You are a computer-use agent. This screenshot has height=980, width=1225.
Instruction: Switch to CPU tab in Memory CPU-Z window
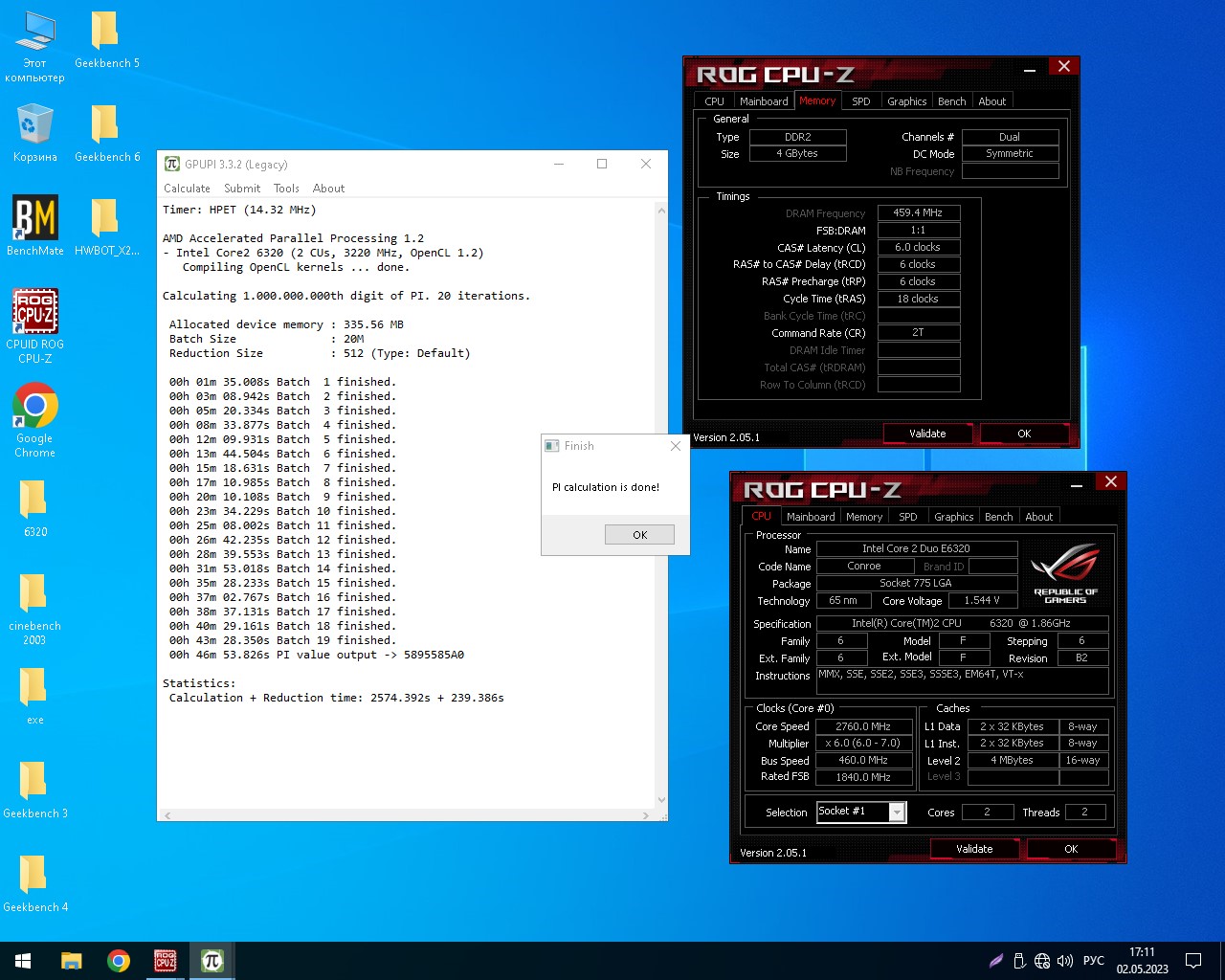click(714, 101)
